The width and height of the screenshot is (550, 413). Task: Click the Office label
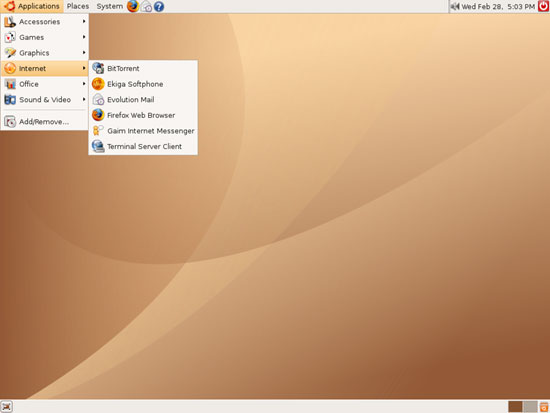(29, 84)
